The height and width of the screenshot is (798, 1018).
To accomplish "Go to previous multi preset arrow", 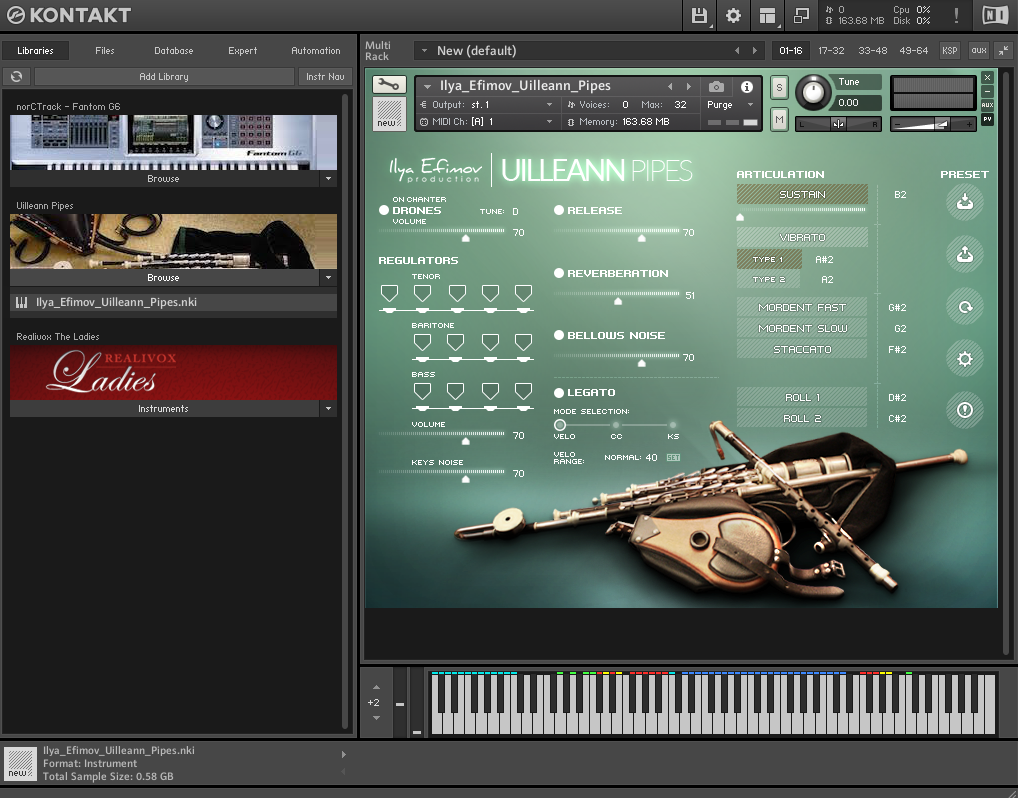I will [x=737, y=51].
